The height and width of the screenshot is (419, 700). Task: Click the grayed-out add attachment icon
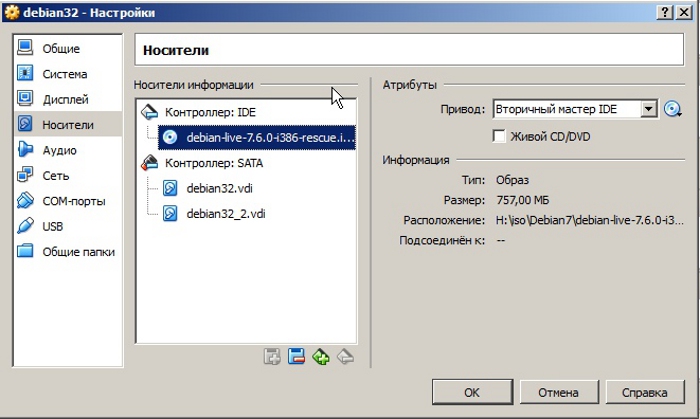click(x=271, y=356)
